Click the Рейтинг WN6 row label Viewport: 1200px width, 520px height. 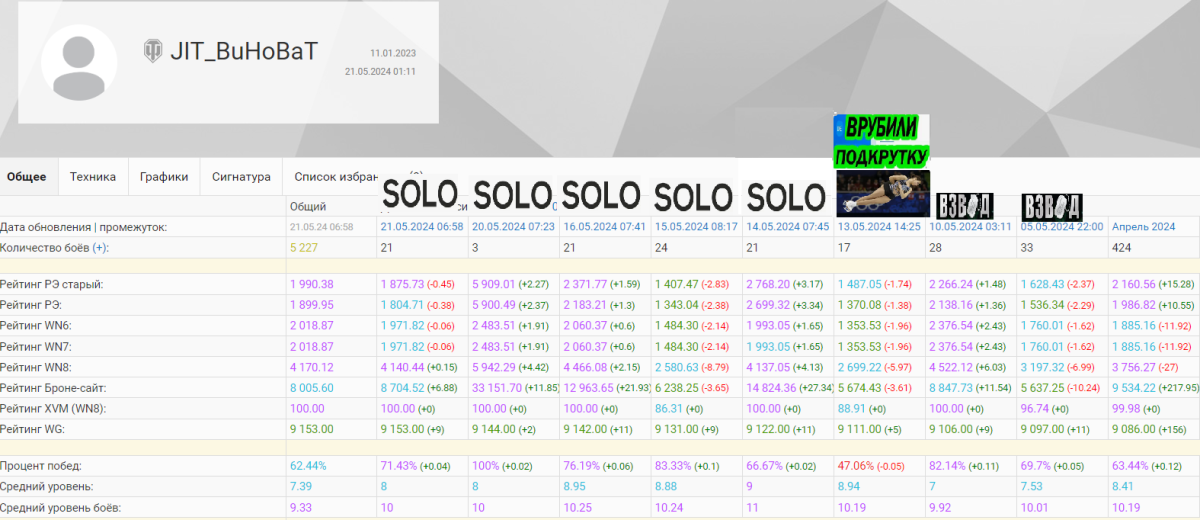point(36,325)
